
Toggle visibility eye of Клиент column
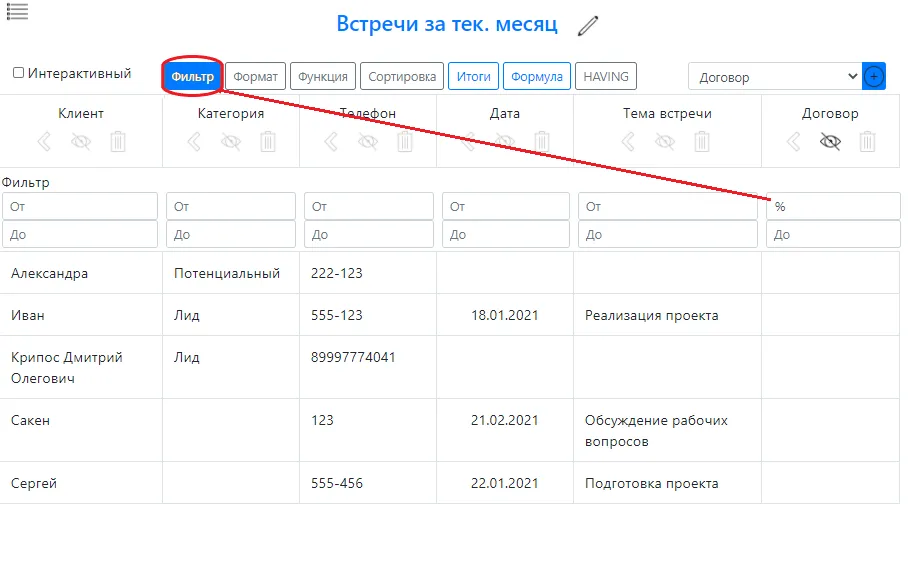coord(81,142)
